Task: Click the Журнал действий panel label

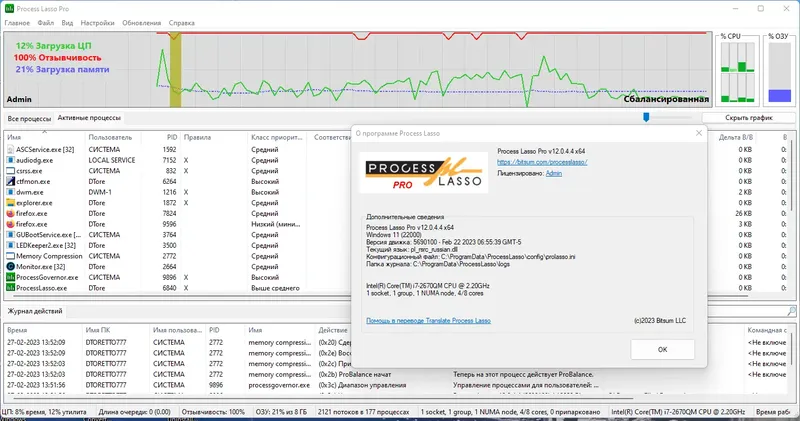Action: [x=35, y=311]
